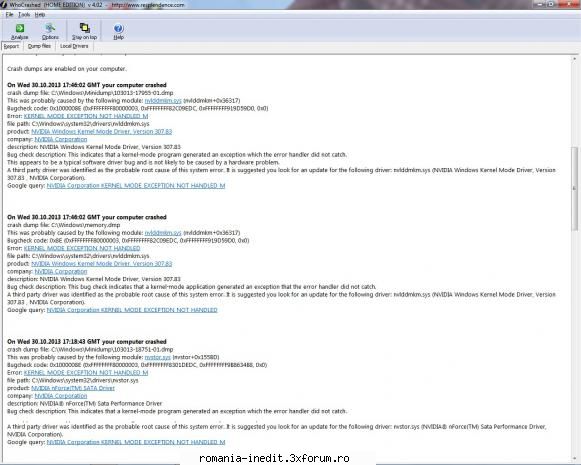Open nvlddmkm.sys link in 17:46:02 Minidump crash
The height and width of the screenshot is (465, 581).
(x=163, y=100)
